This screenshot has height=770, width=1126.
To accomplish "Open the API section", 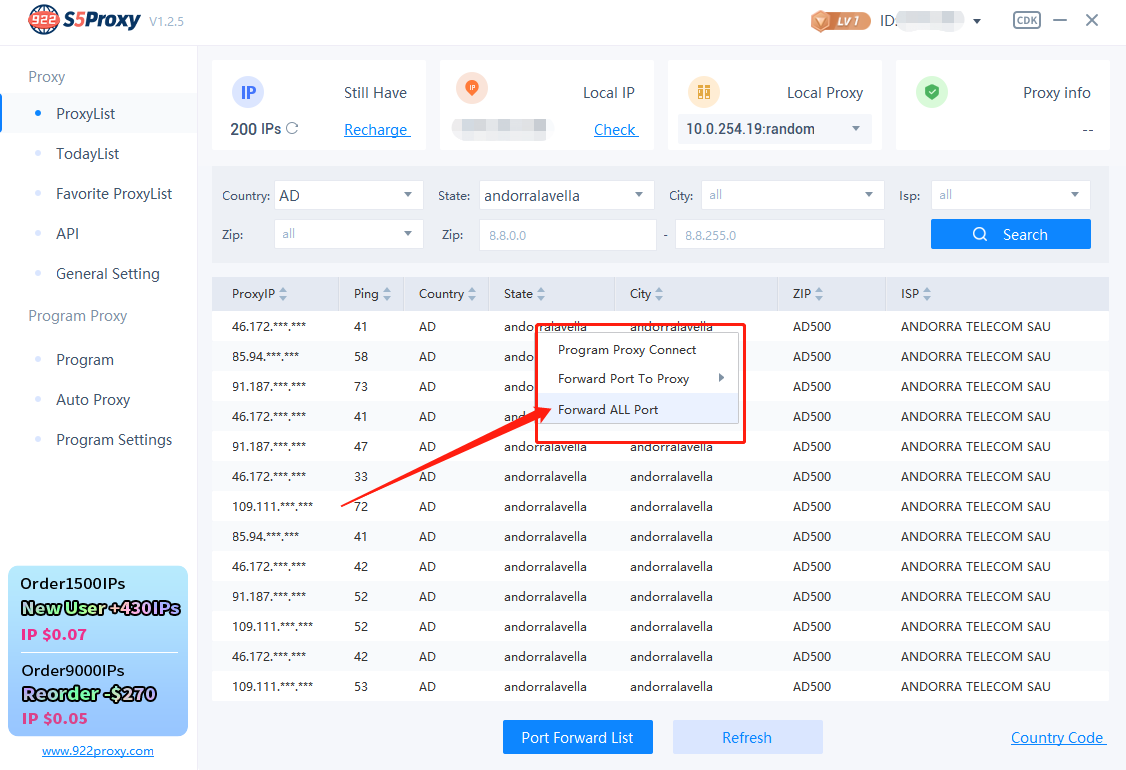I will [x=68, y=233].
